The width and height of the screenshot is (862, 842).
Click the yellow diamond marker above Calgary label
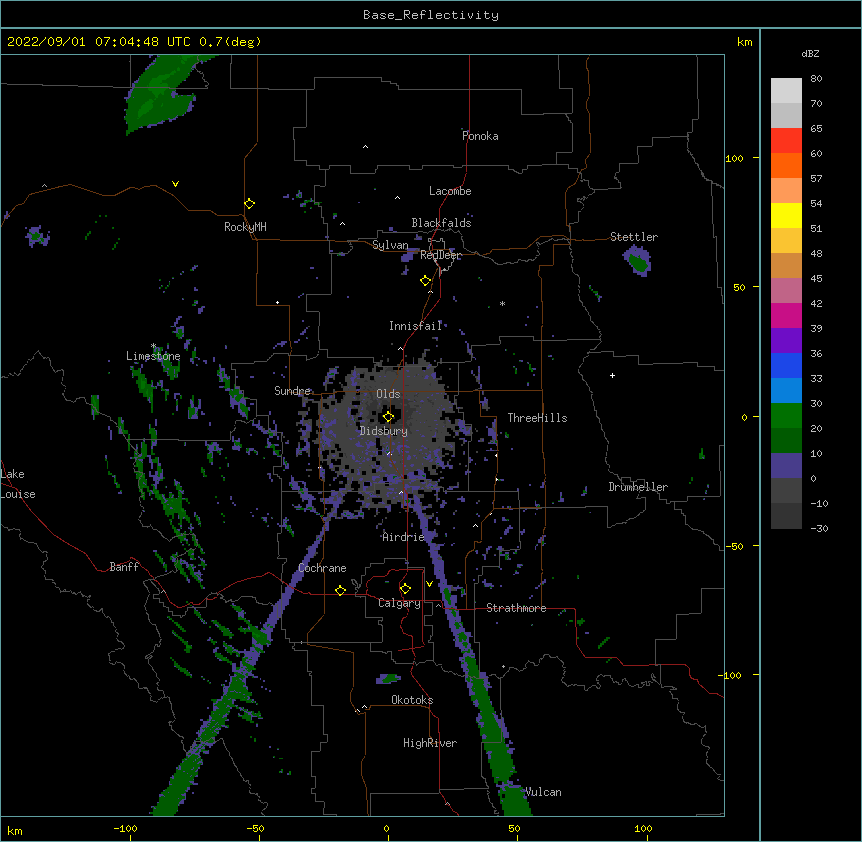[405, 589]
